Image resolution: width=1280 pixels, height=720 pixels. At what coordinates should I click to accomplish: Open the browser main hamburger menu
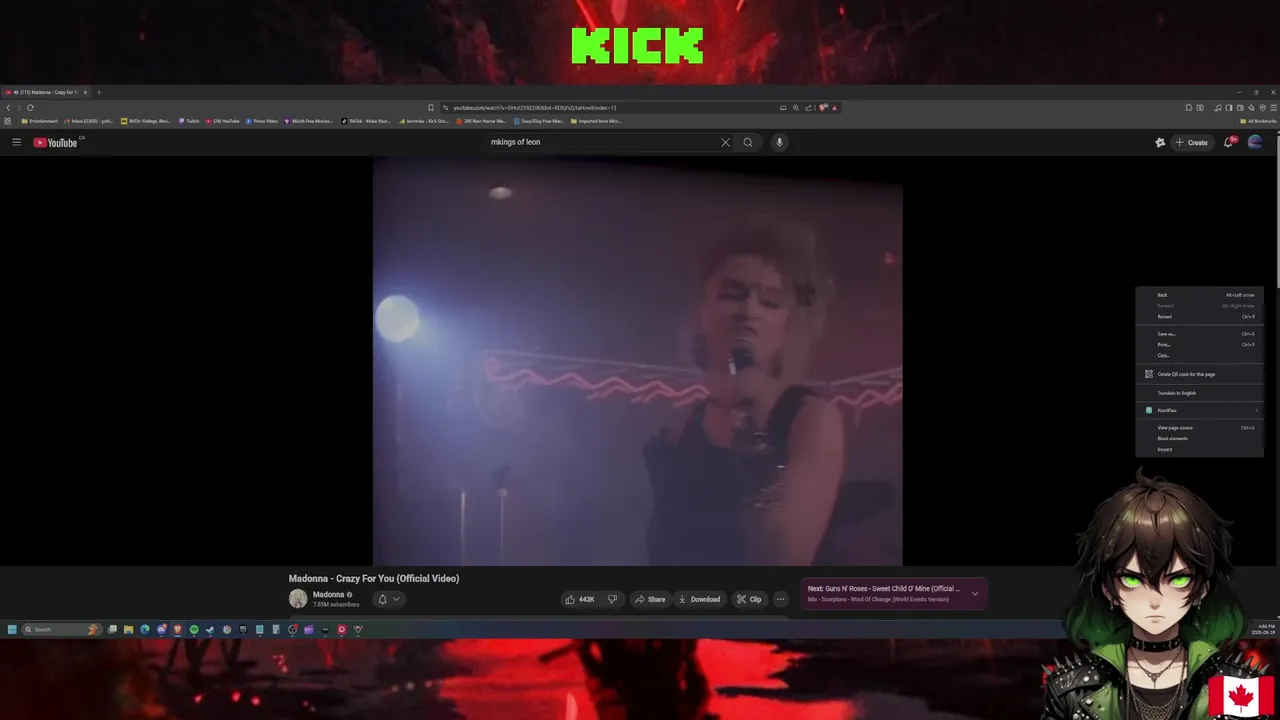(1273, 107)
